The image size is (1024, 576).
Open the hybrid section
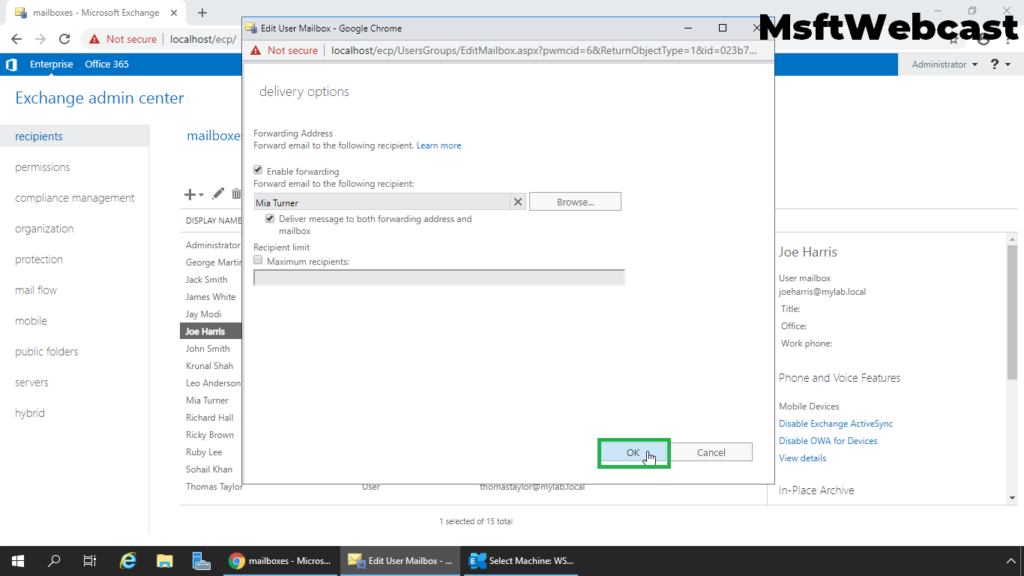tap(30, 413)
